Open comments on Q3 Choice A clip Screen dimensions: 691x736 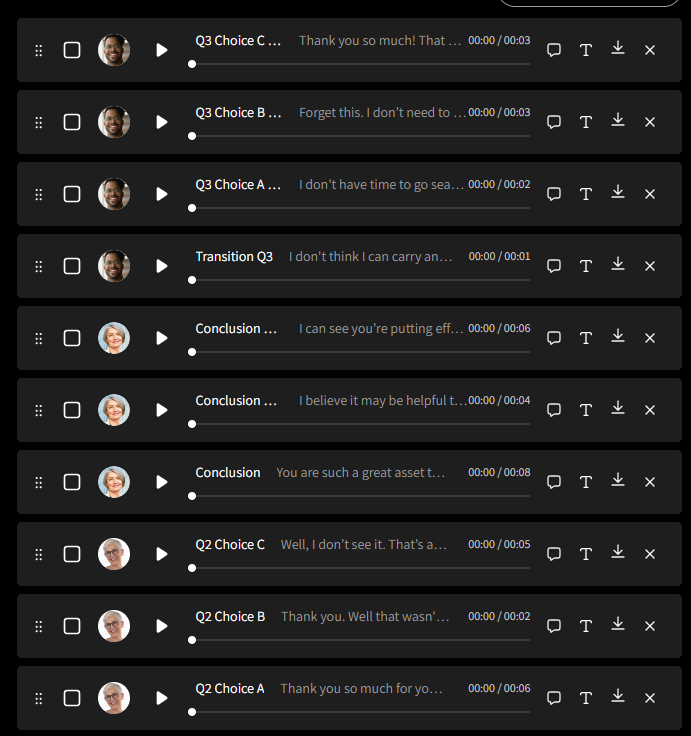coord(554,194)
